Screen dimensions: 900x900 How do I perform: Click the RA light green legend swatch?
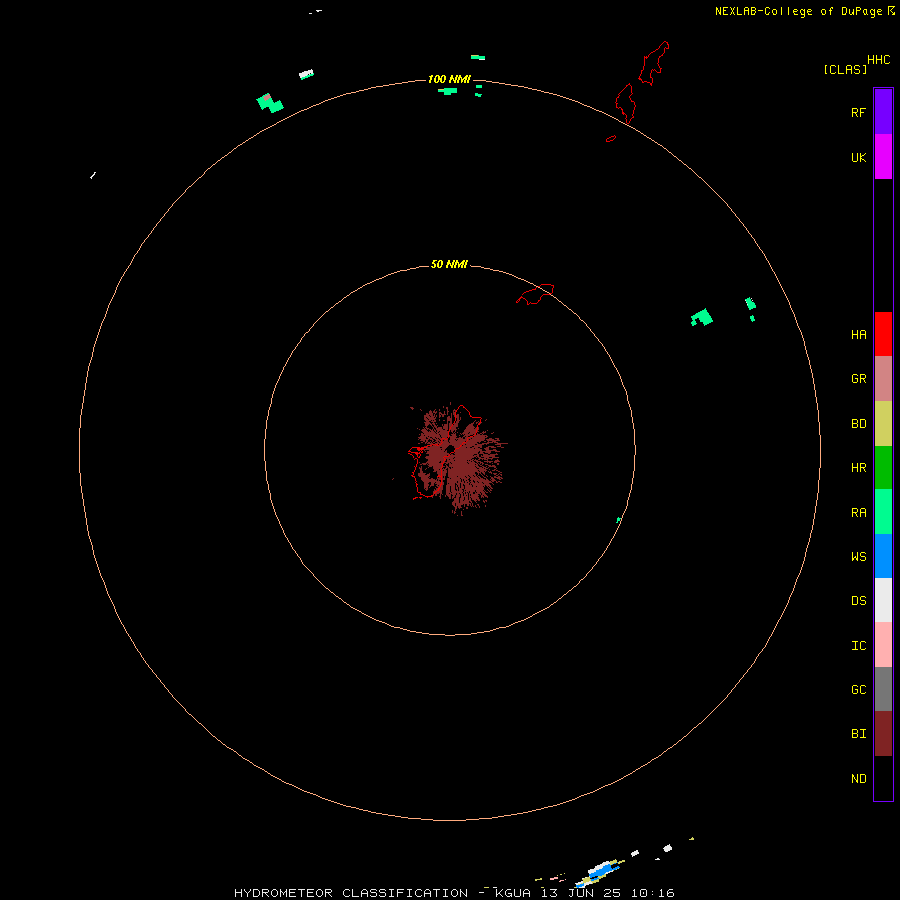[x=883, y=512]
